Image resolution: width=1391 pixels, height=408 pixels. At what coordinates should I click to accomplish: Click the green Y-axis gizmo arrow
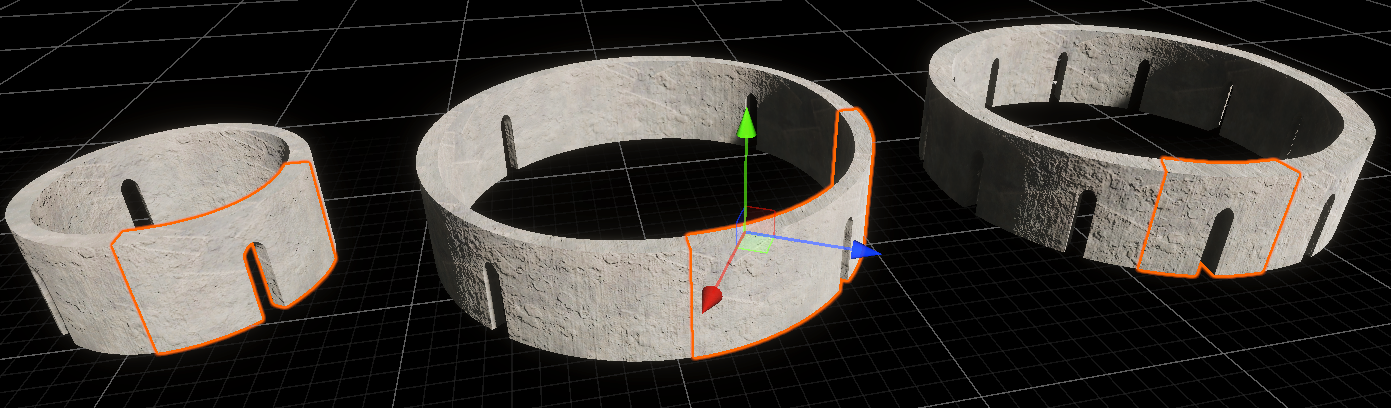[x=745, y=123]
